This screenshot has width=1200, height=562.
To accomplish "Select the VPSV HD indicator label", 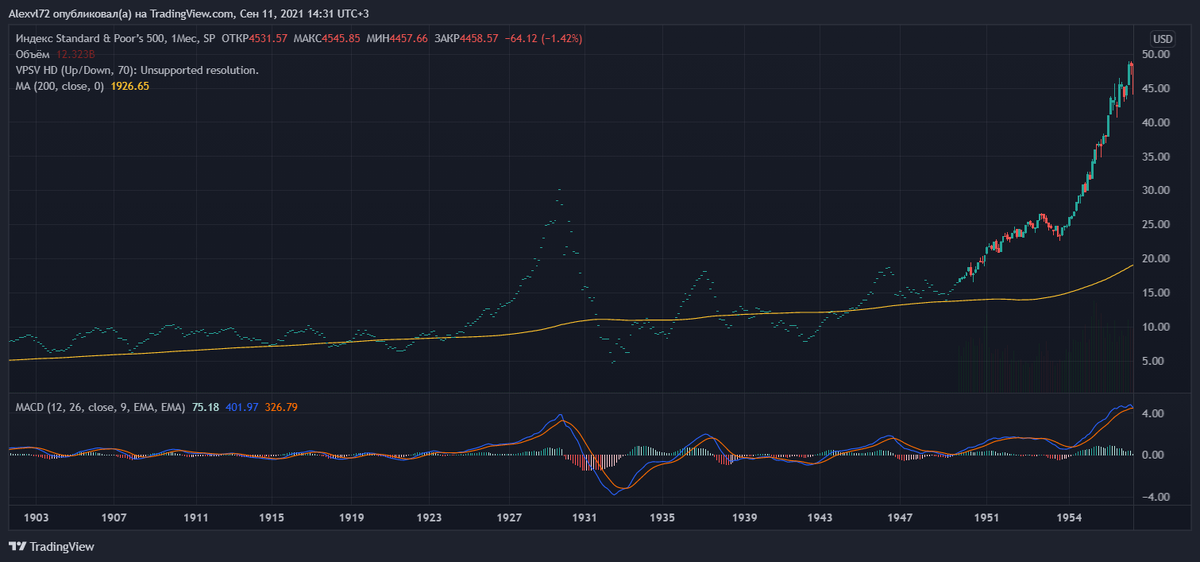I will 137,70.
